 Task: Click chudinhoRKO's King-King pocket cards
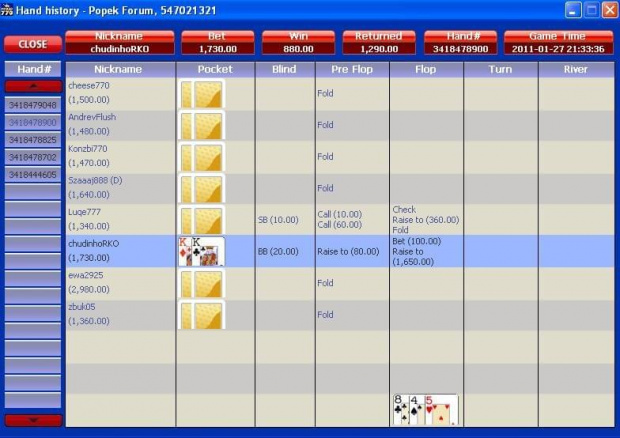(202, 252)
